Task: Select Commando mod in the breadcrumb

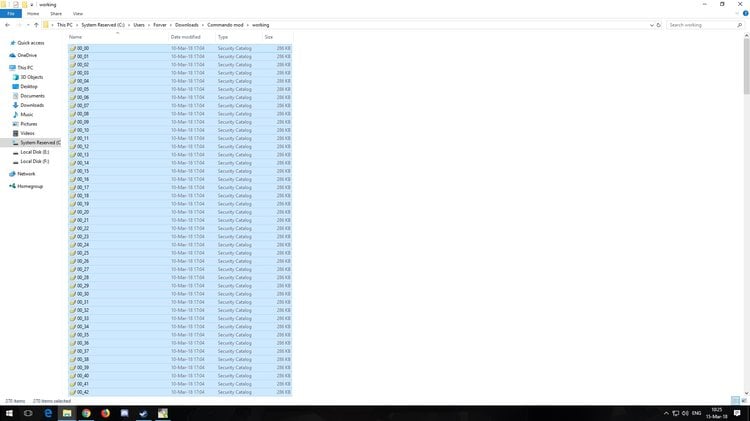Action: [x=225, y=25]
